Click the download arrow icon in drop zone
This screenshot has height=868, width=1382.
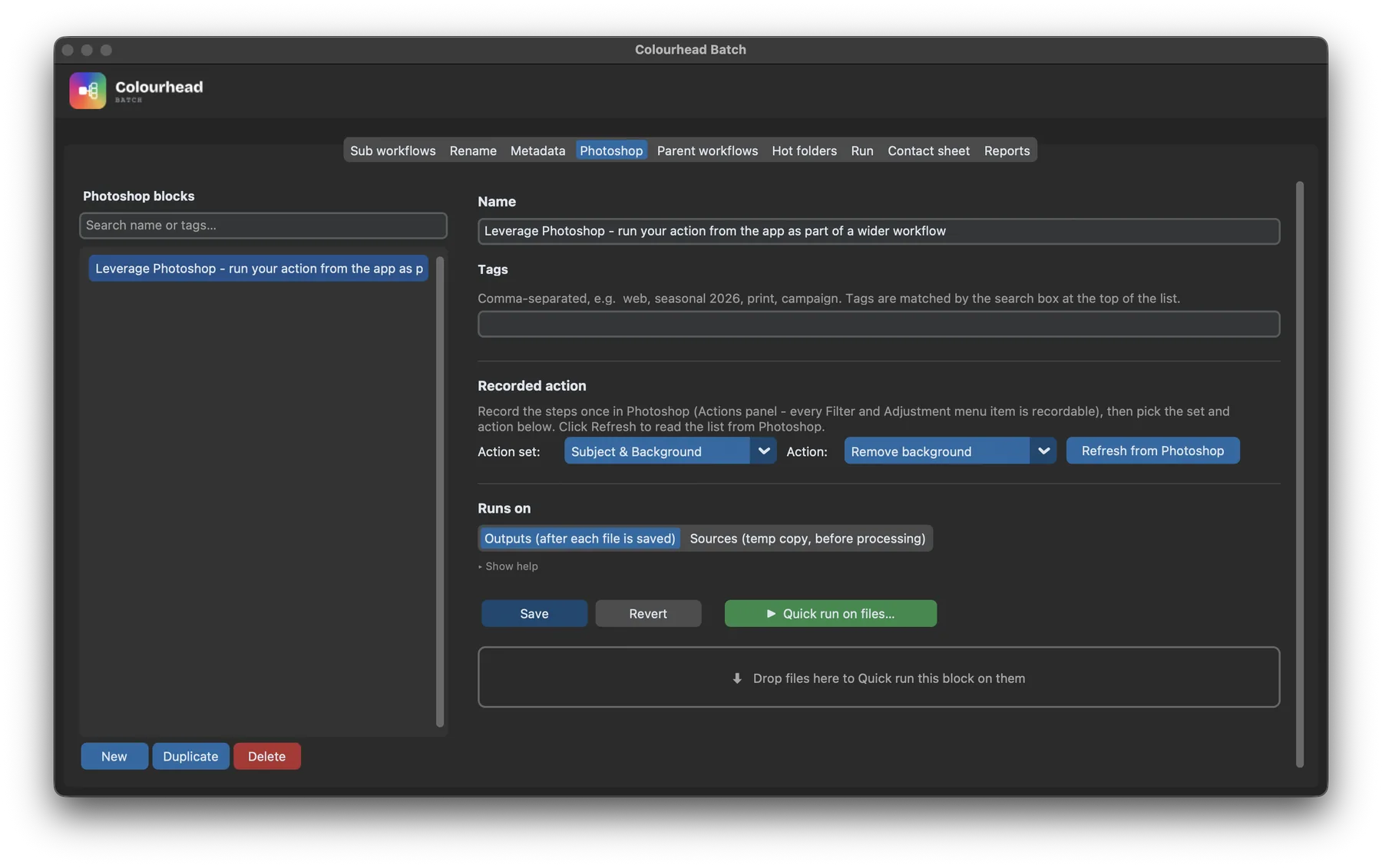tap(737, 678)
